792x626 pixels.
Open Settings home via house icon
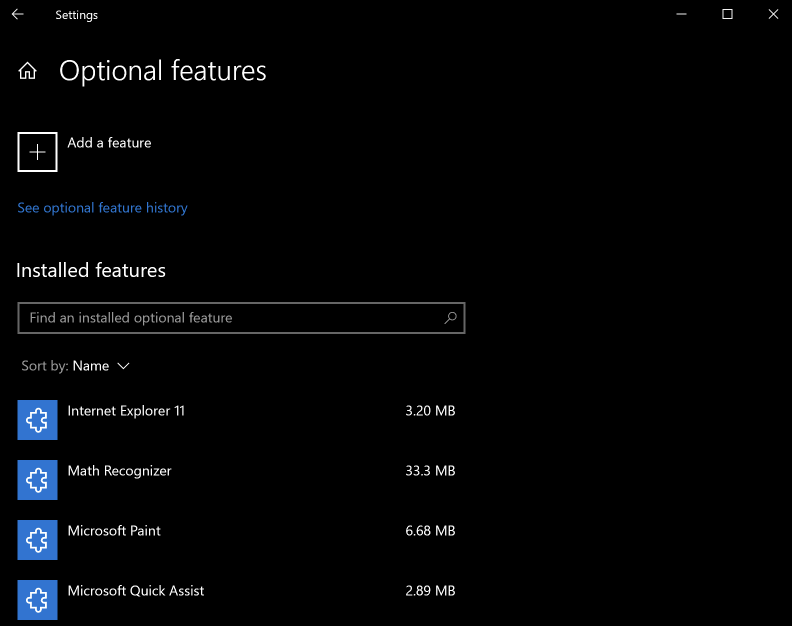[x=28, y=71]
